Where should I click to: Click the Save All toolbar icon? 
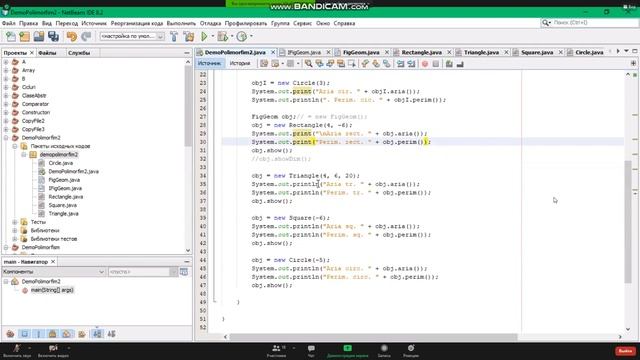pyautogui.click(x=53, y=37)
